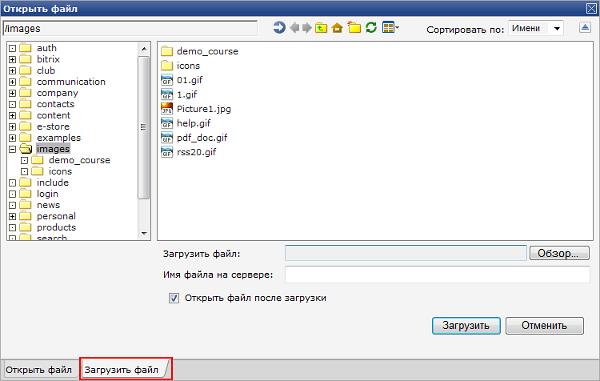This screenshot has height=381, width=600.
Task: Switch to Загрузить файл tab
Action: 126,370
